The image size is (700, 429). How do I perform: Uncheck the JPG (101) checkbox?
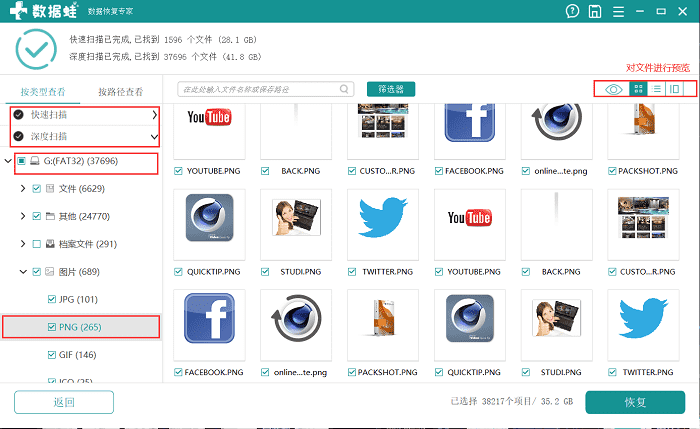[53, 299]
